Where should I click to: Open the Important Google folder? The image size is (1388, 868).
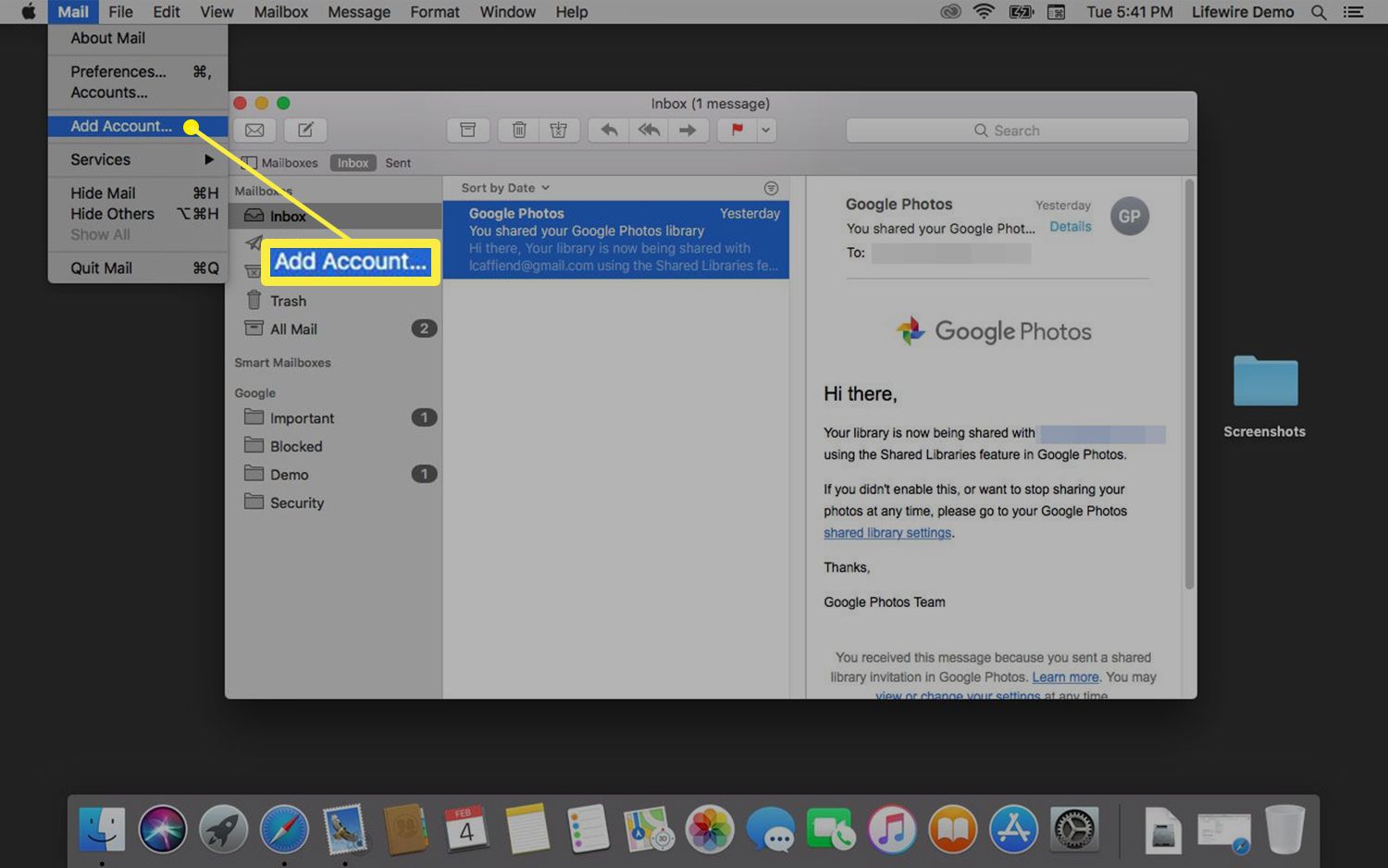[335, 417]
